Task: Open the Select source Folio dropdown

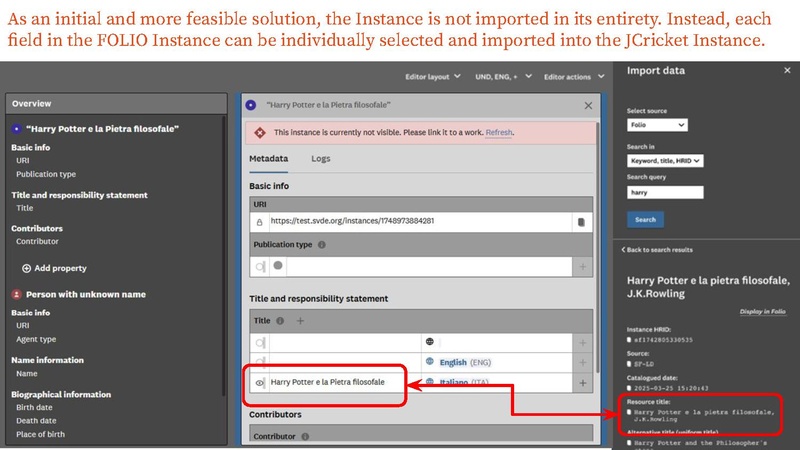Action: (x=657, y=125)
